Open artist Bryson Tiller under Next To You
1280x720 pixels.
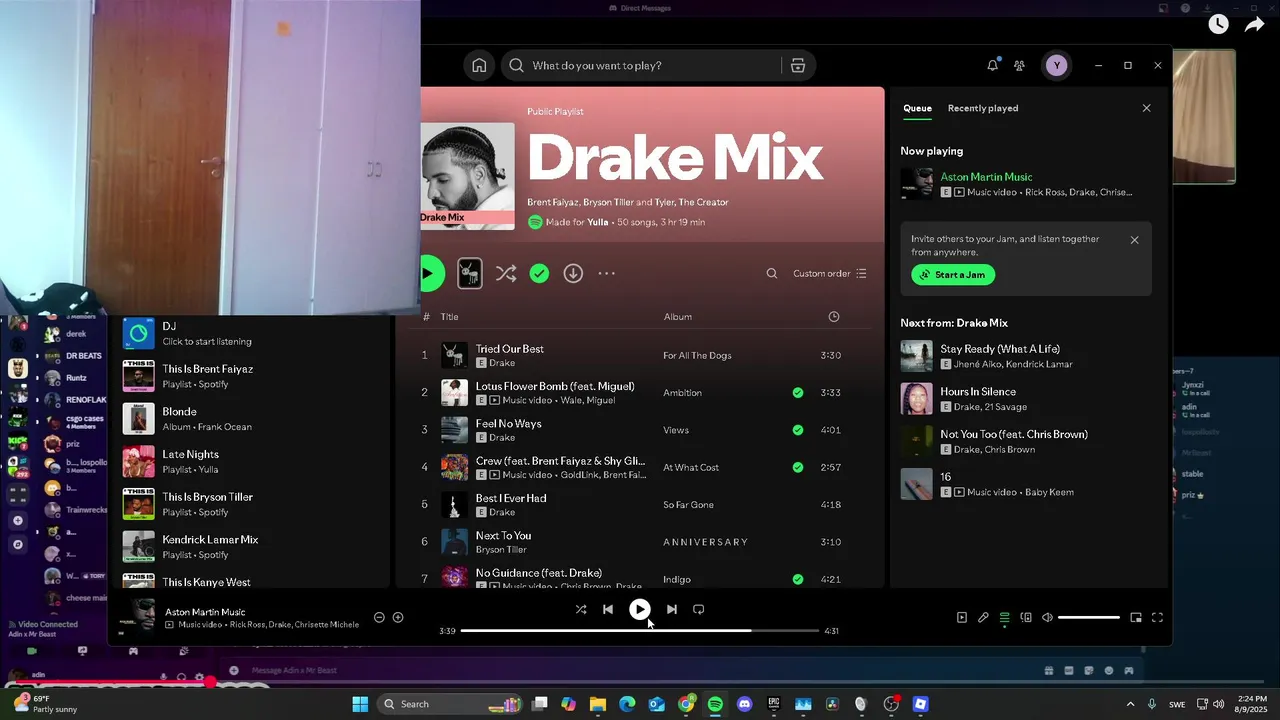coord(501,549)
